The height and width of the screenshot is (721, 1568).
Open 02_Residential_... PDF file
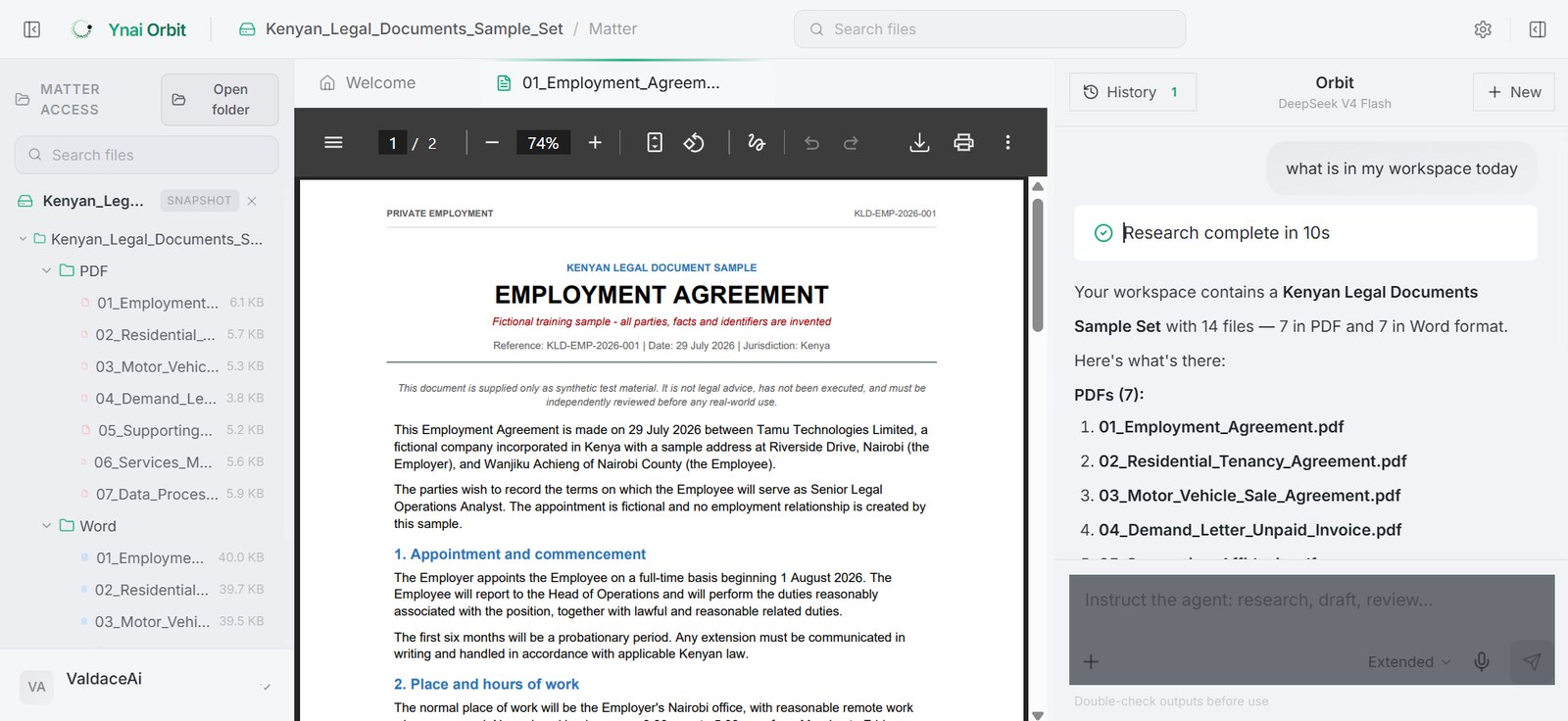click(155, 335)
